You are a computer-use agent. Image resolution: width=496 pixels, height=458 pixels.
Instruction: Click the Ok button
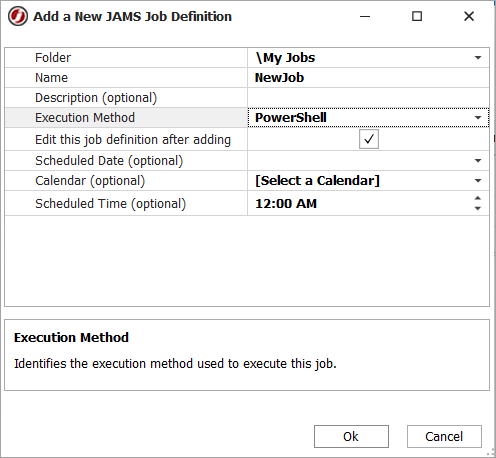point(351,436)
